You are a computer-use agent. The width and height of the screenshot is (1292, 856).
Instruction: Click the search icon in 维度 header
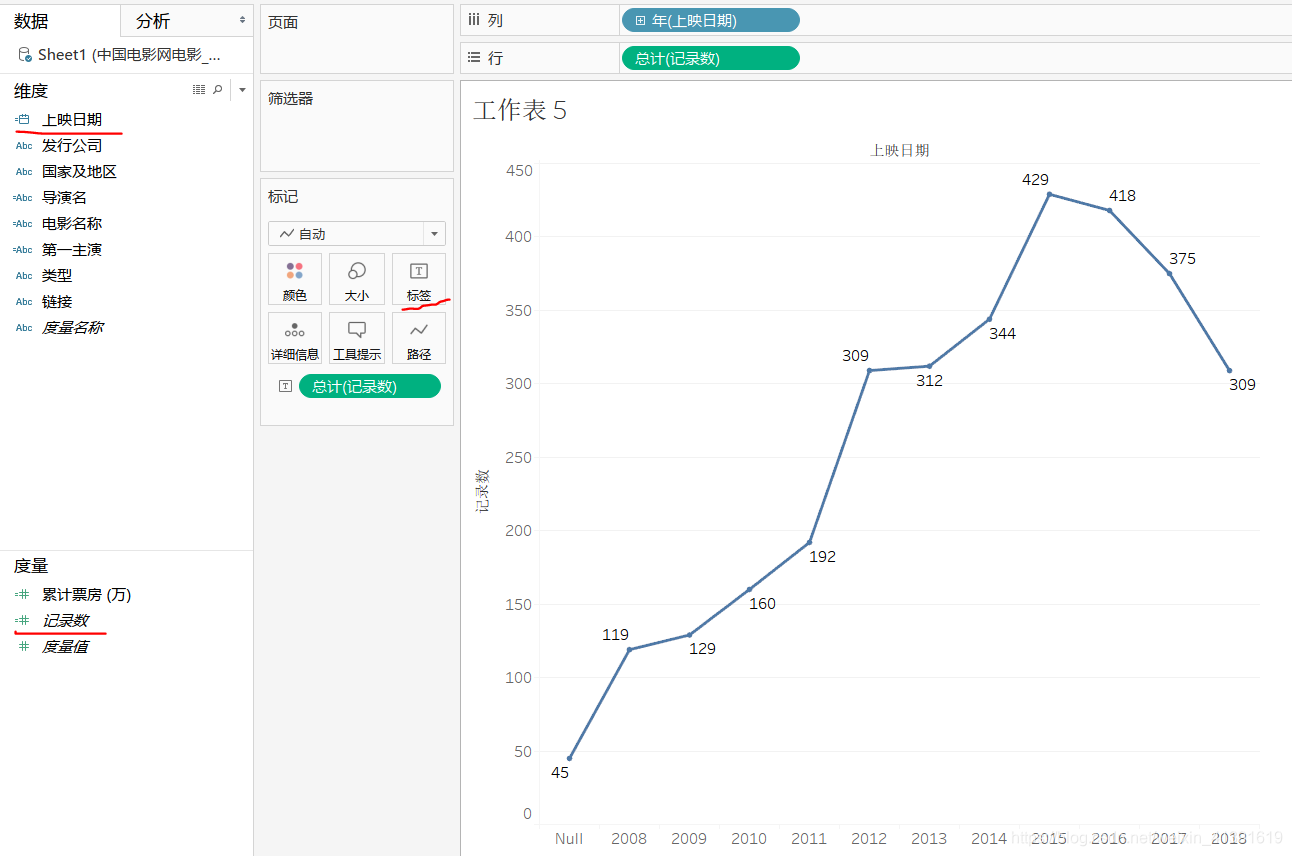pyautogui.click(x=218, y=90)
